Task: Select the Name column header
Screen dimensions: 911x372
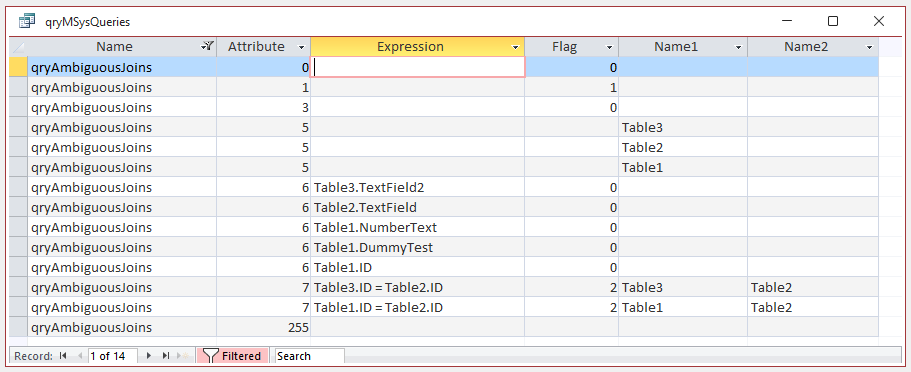Action: [x=114, y=47]
